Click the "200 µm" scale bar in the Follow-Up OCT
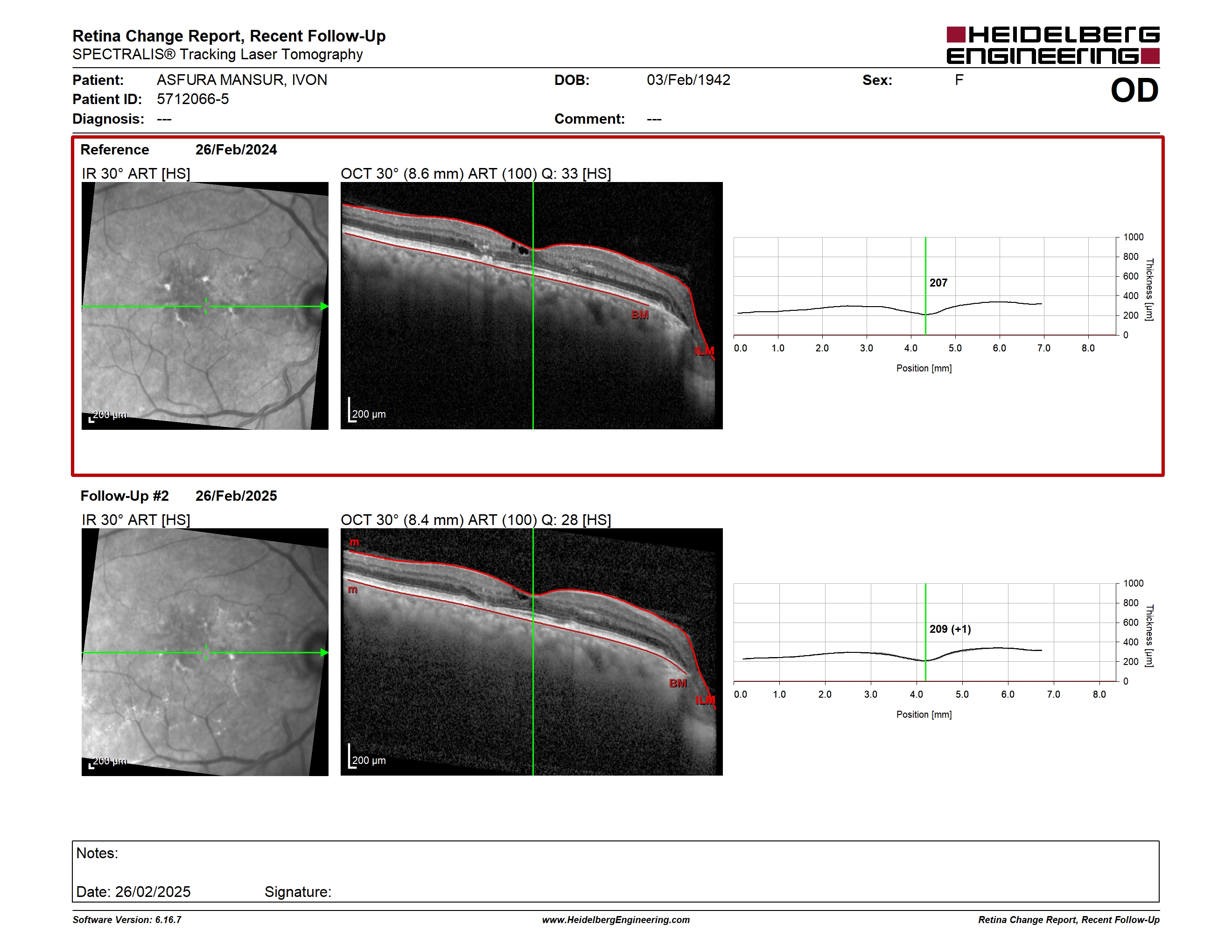The image size is (1232, 952). click(367, 757)
